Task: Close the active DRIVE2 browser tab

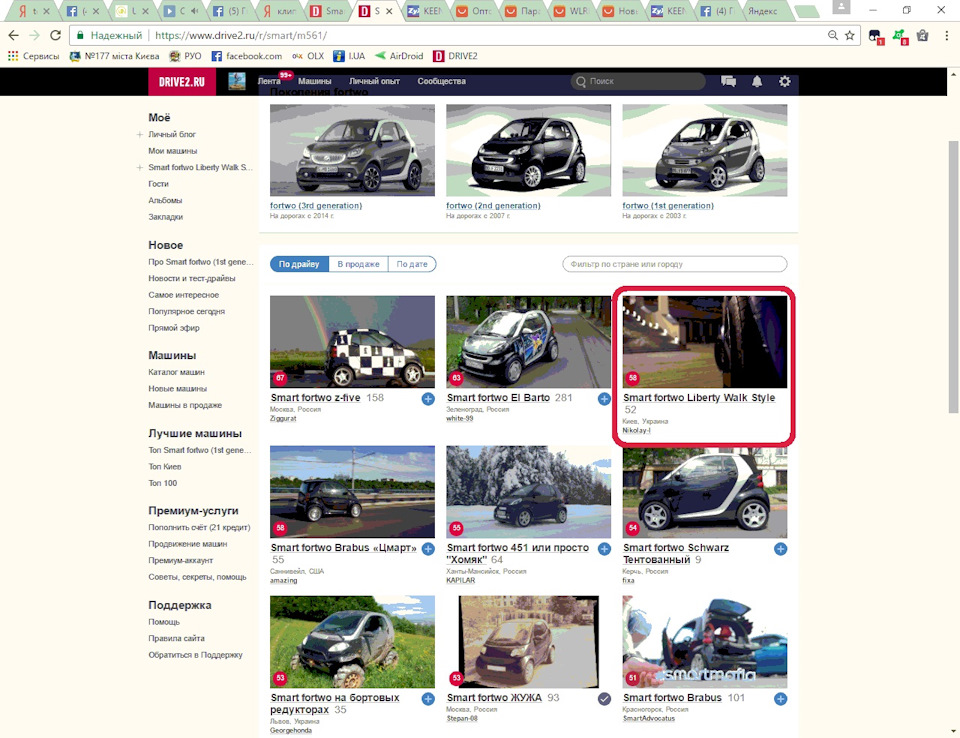Action: point(389,11)
